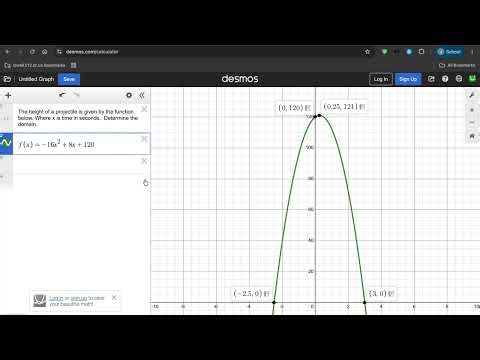Open the share graph icon
The image size is (480, 360).
tap(431, 79)
